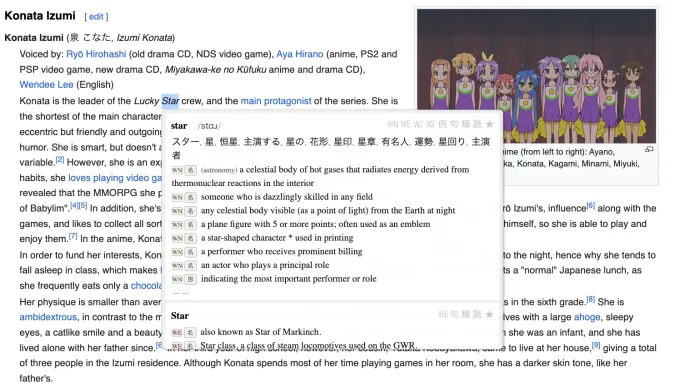Click the 読 reading button in the lowercase star entry header
The image size is (675, 388).
[x=477, y=124]
